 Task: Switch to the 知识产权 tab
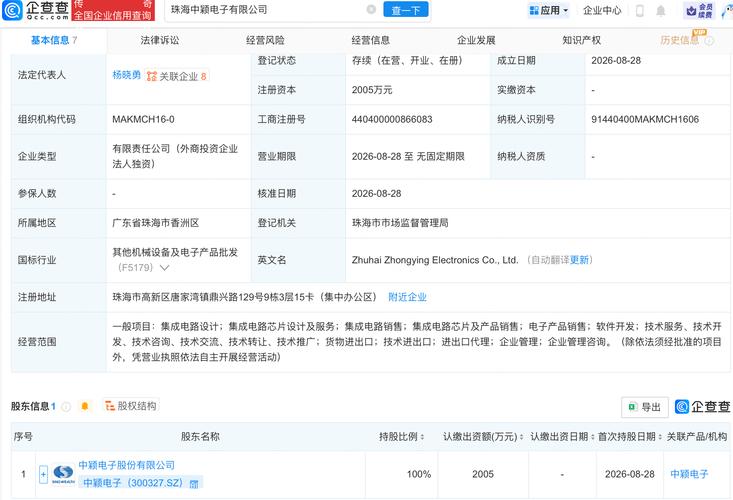point(582,40)
